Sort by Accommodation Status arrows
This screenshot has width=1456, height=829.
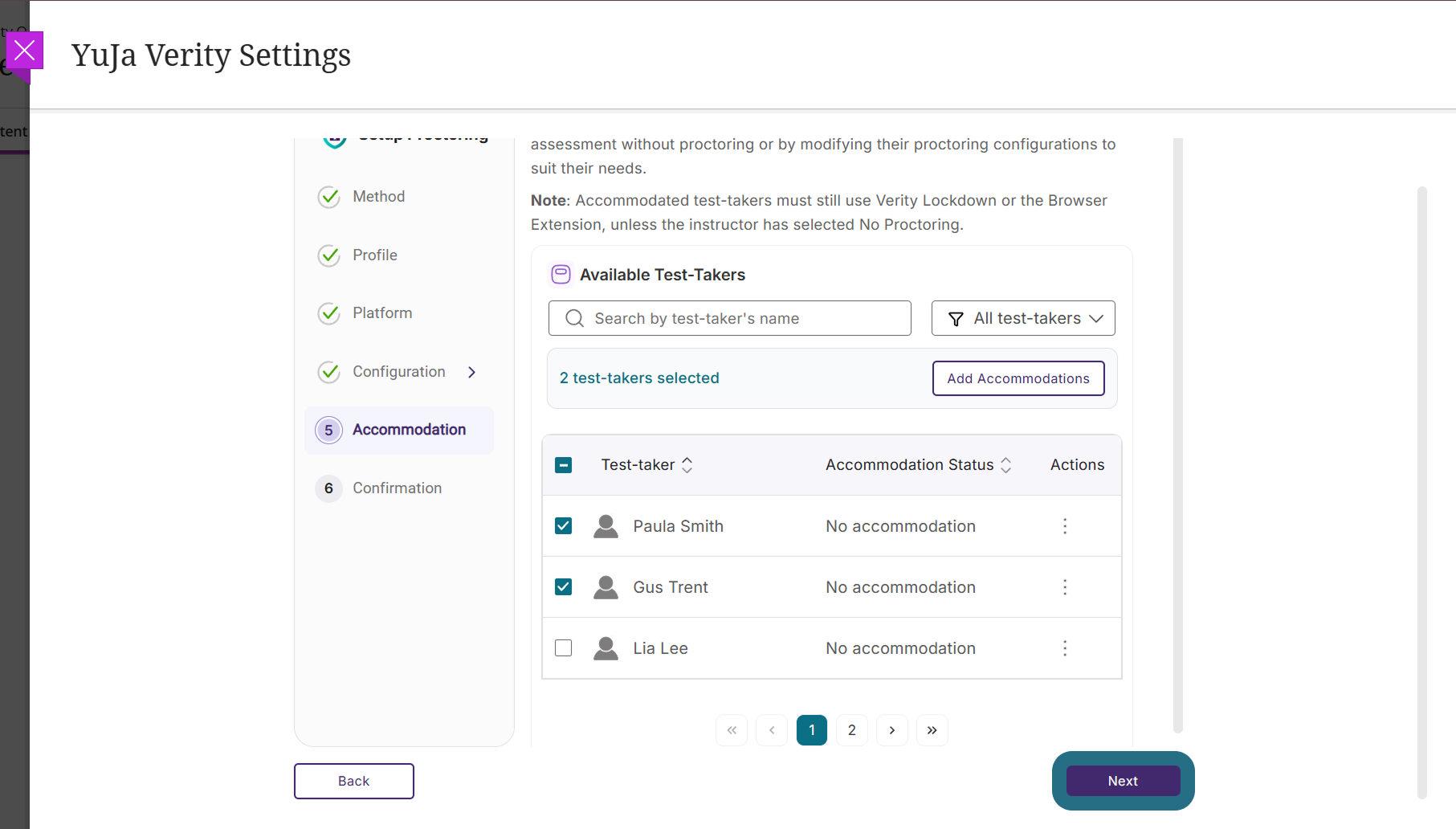[x=1005, y=465]
